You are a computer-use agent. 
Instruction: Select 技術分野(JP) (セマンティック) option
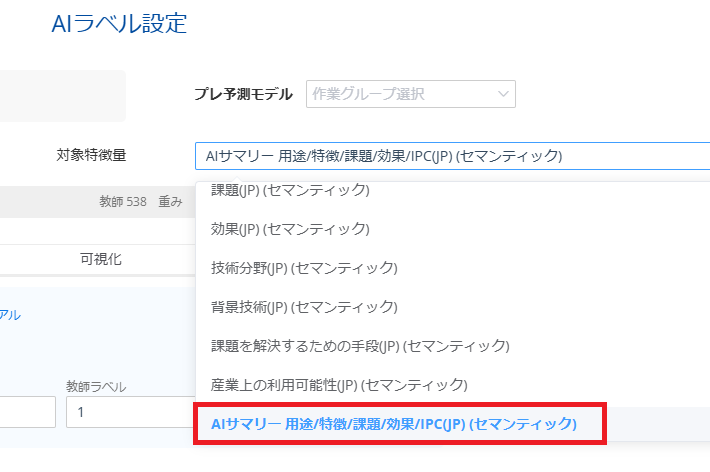click(x=304, y=268)
